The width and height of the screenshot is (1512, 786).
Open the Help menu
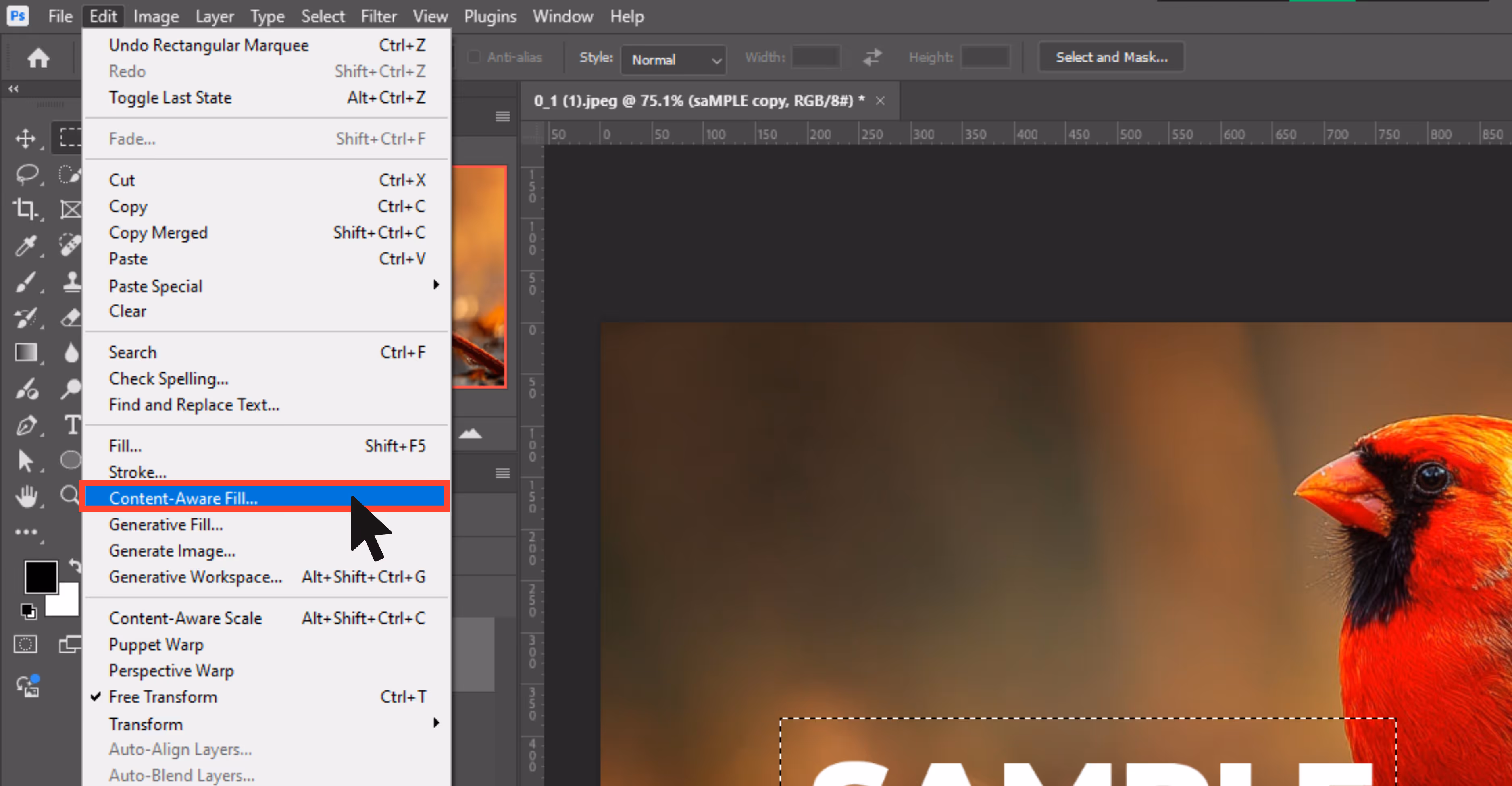[627, 17]
